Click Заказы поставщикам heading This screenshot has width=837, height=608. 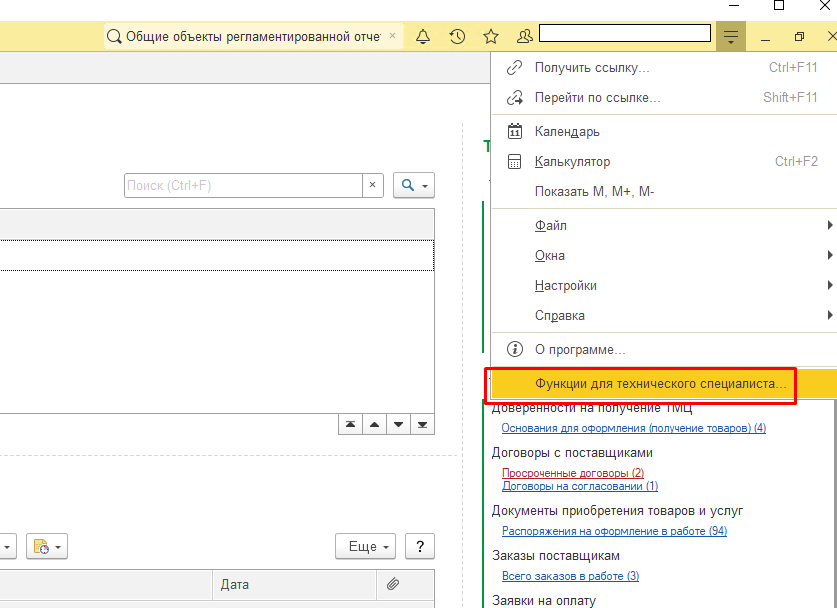pos(556,556)
